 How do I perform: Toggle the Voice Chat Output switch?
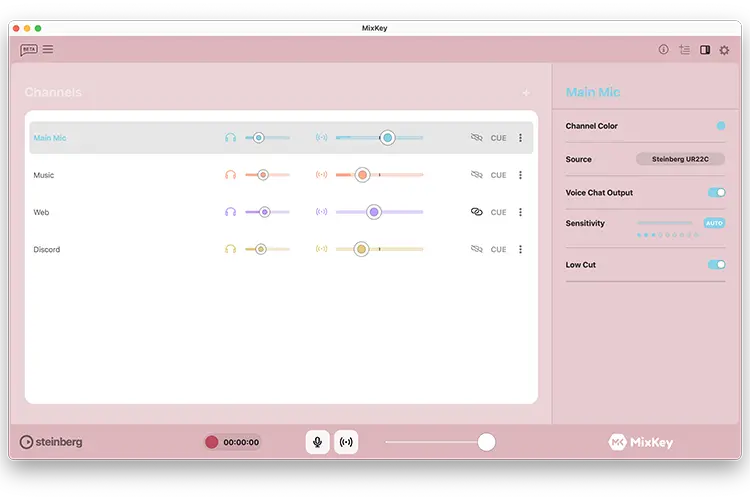pyautogui.click(x=717, y=192)
